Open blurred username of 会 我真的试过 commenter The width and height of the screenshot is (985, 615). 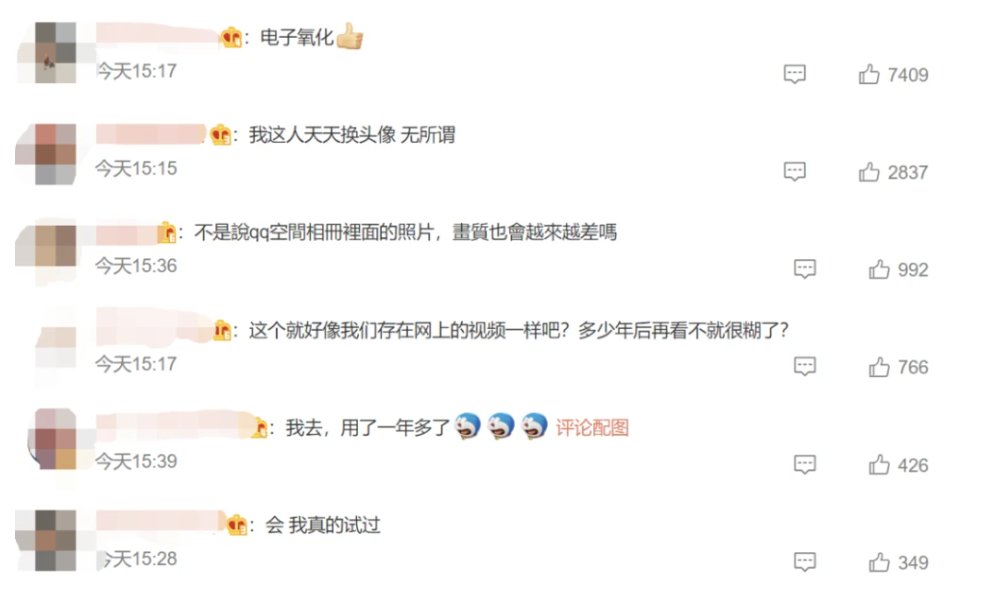[x=161, y=521]
